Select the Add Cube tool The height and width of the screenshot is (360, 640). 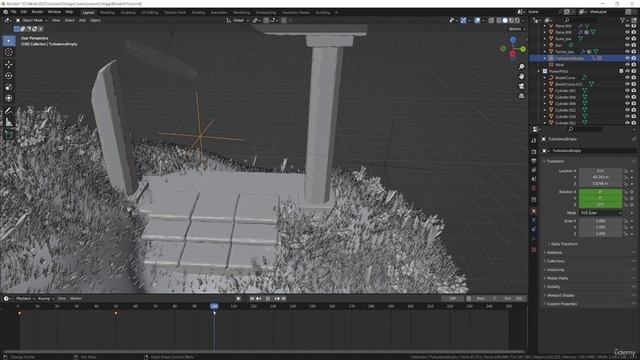pyautogui.click(x=9, y=134)
